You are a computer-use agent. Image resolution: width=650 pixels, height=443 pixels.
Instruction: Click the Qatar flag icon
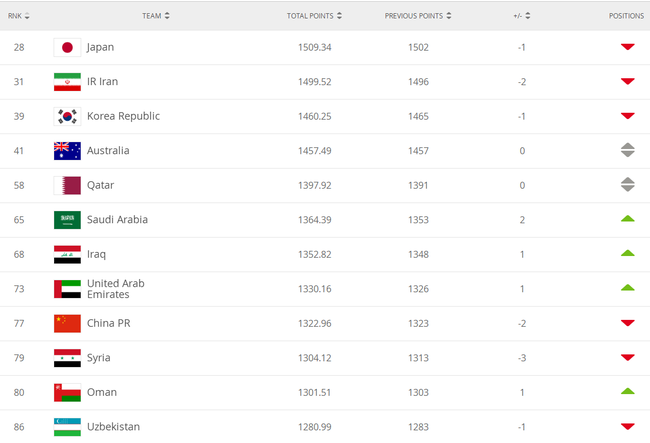[67, 185]
